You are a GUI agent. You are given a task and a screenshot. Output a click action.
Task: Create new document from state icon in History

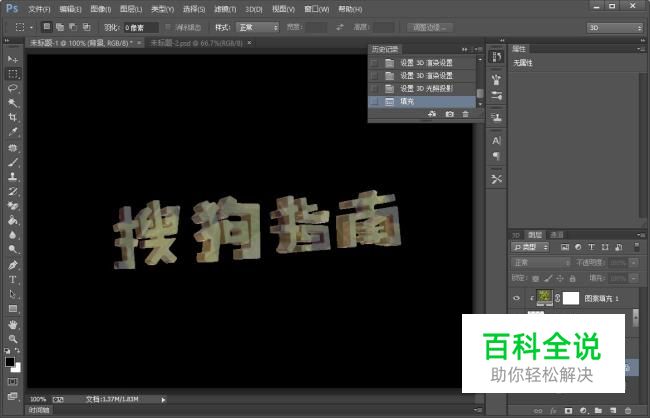(432, 114)
